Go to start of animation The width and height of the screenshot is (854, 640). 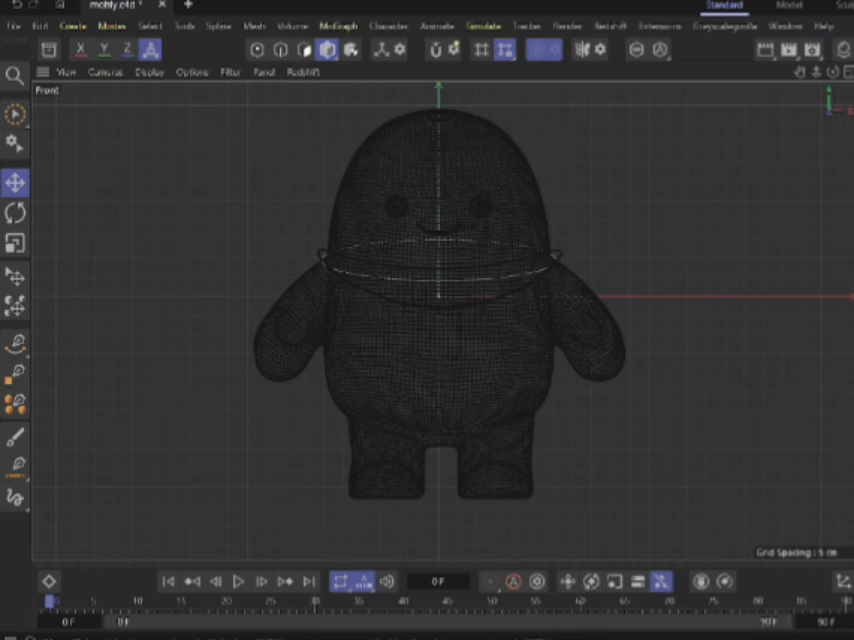pos(168,582)
